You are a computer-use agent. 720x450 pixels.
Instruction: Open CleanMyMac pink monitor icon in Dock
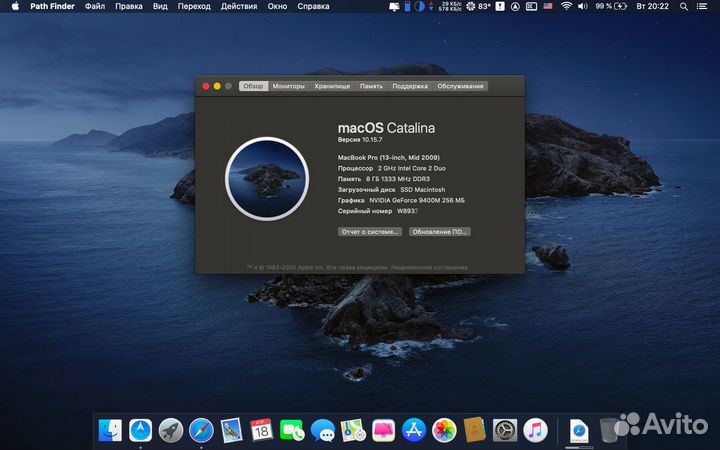[383, 430]
